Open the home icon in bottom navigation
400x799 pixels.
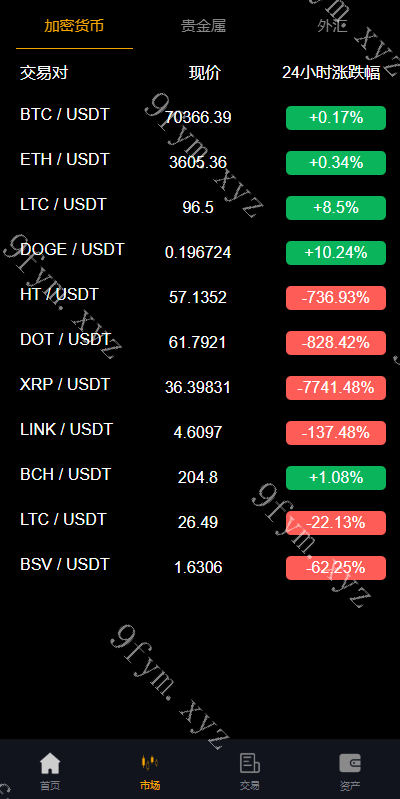[x=50, y=764]
